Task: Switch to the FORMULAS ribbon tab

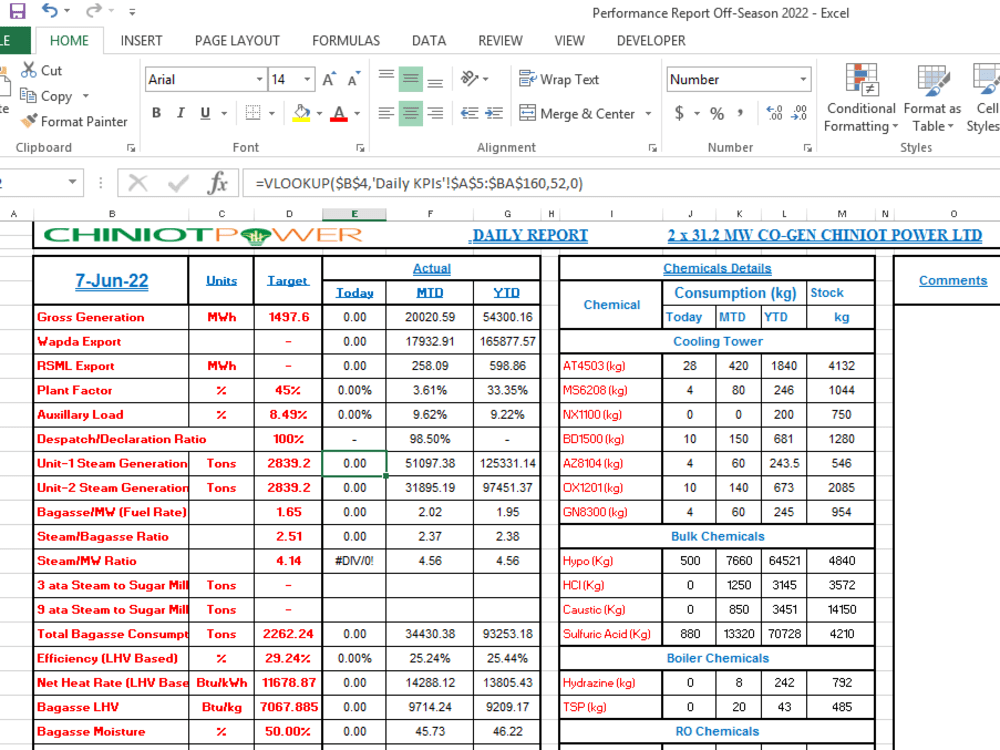Action: click(x=345, y=41)
